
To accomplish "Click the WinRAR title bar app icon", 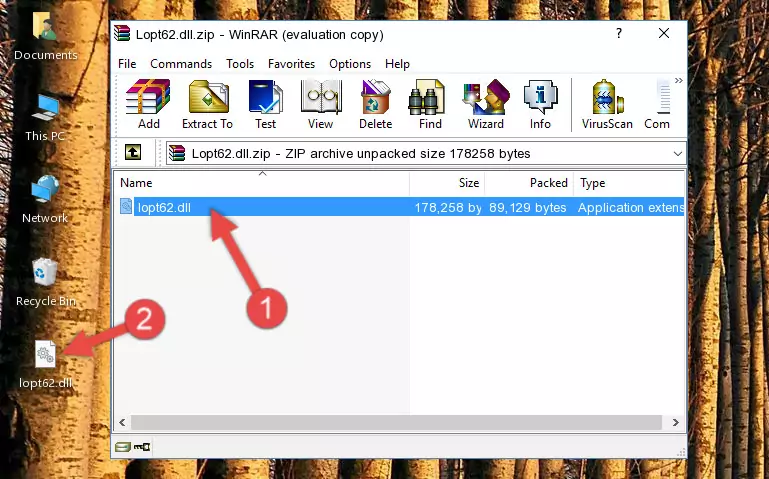I will click(122, 33).
